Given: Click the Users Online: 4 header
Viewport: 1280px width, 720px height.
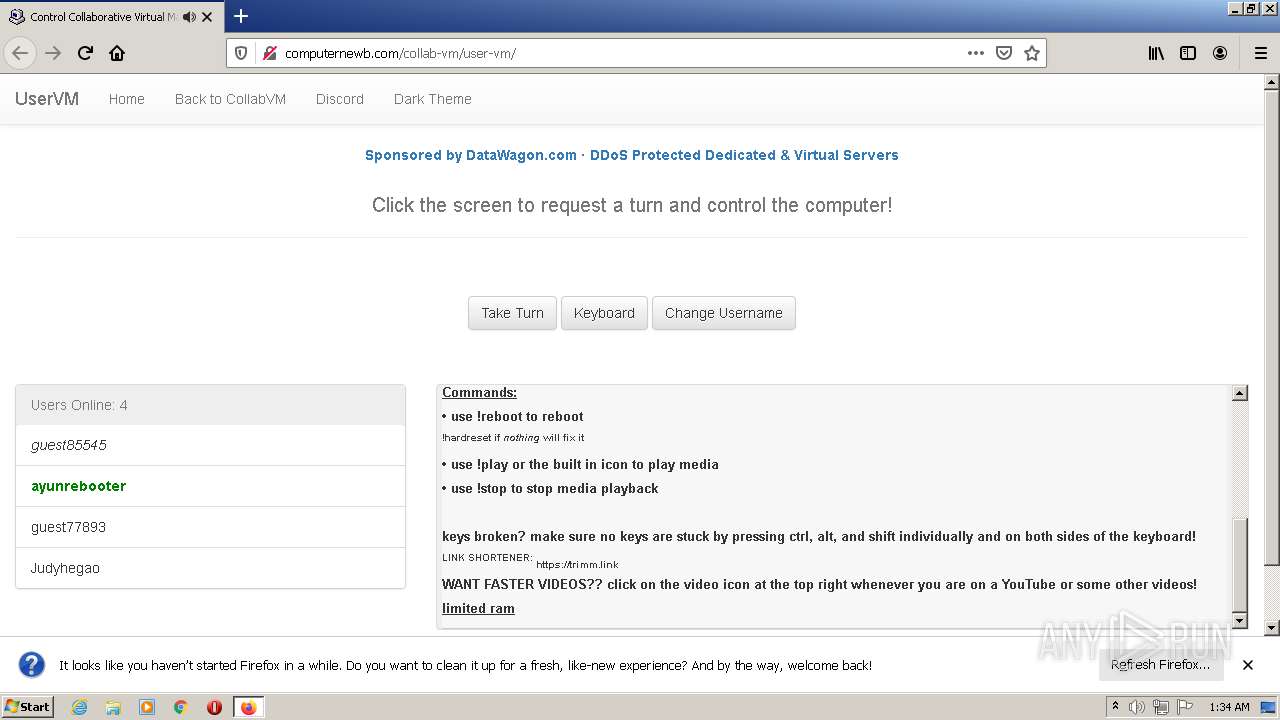Looking at the screenshot, I should click(211, 405).
